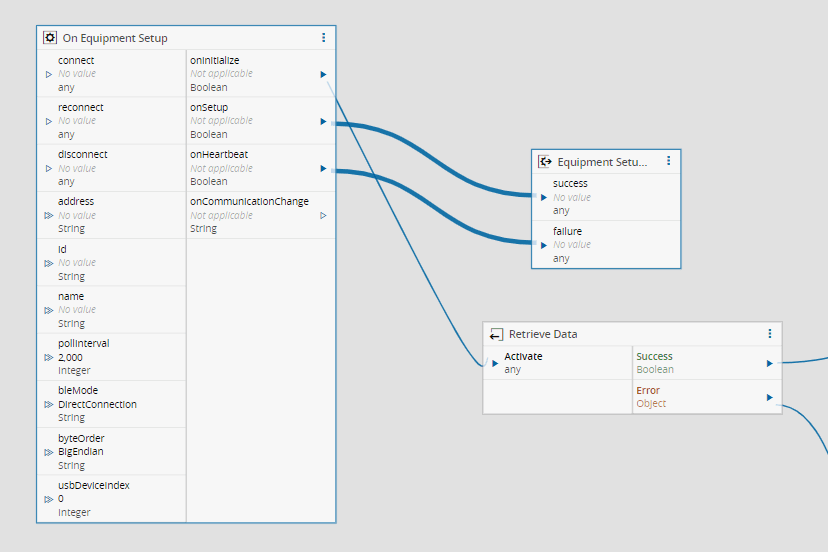828x552 pixels.
Task: Open On Equipment Setup kebab menu
Action: [323, 38]
